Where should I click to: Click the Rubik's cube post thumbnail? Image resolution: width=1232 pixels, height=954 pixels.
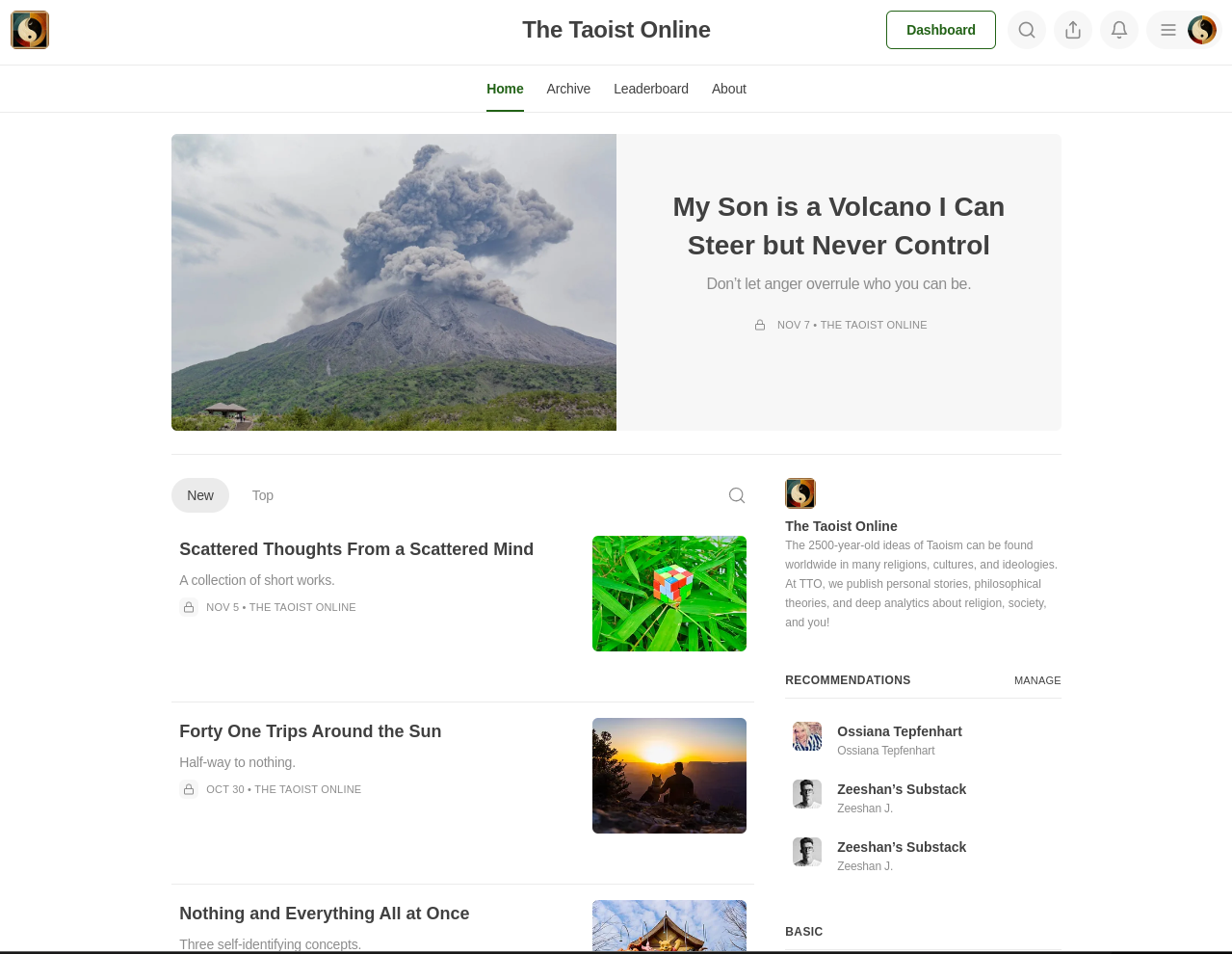coord(669,594)
